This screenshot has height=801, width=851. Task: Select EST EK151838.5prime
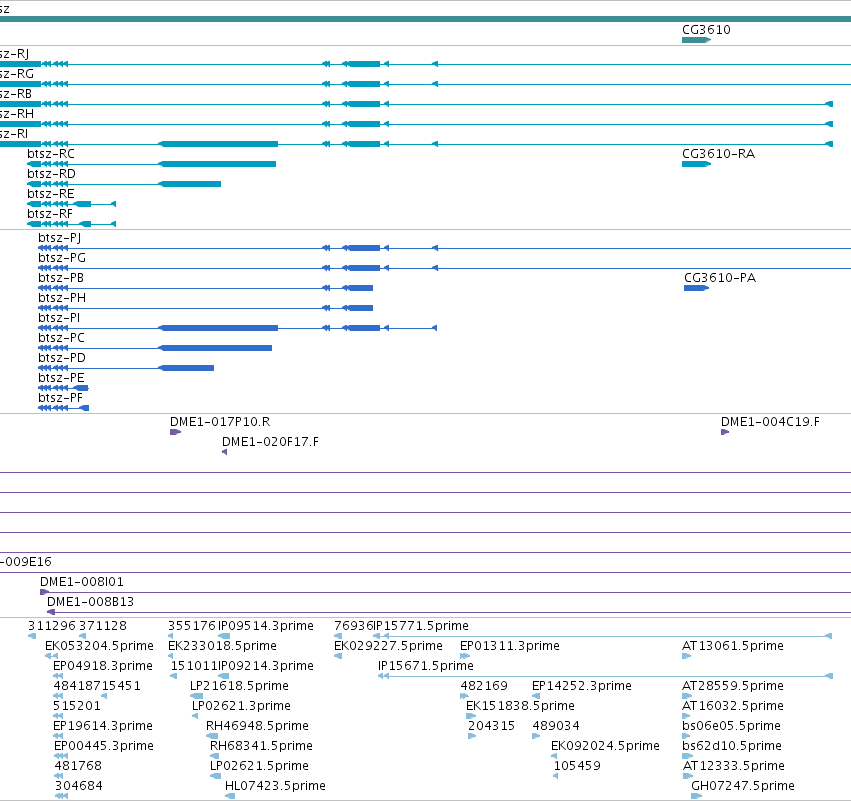point(520,707)
